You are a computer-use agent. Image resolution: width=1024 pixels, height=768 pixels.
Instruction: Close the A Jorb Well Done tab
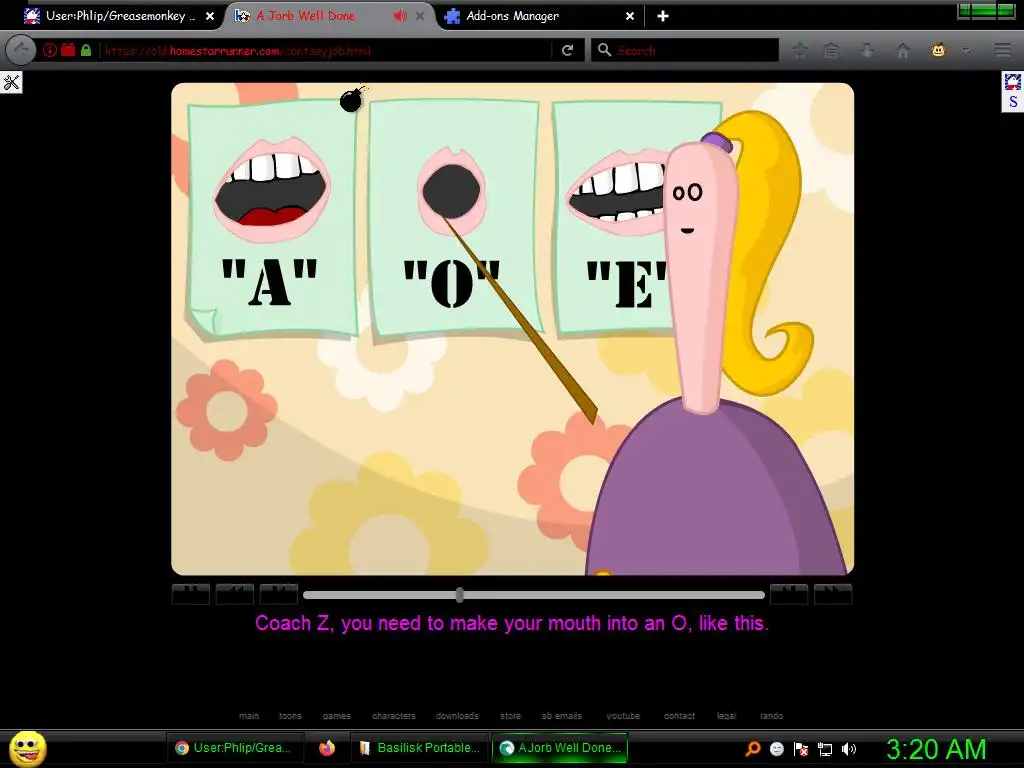420,16
